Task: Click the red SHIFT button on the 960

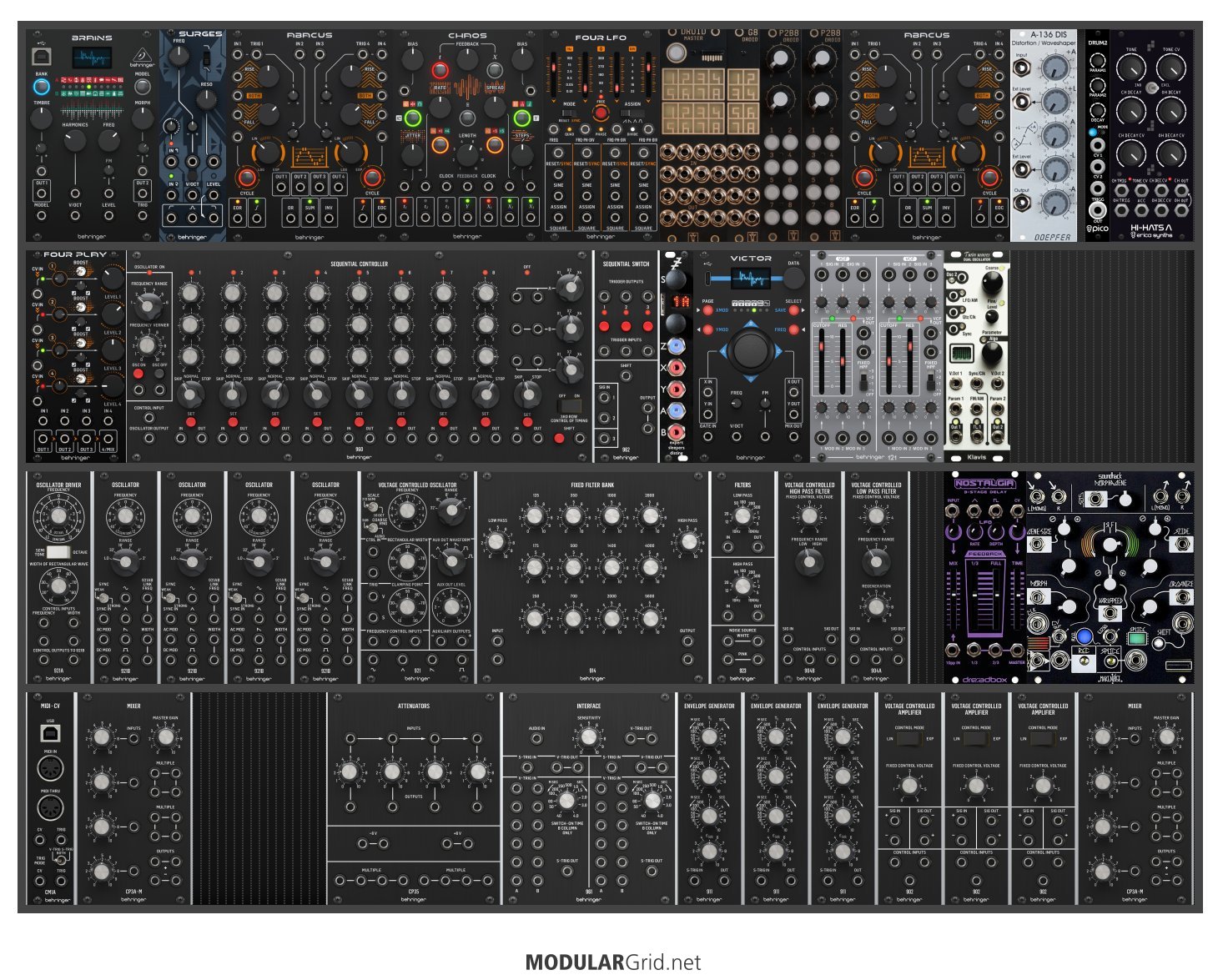Action: (x=559, y=438)
